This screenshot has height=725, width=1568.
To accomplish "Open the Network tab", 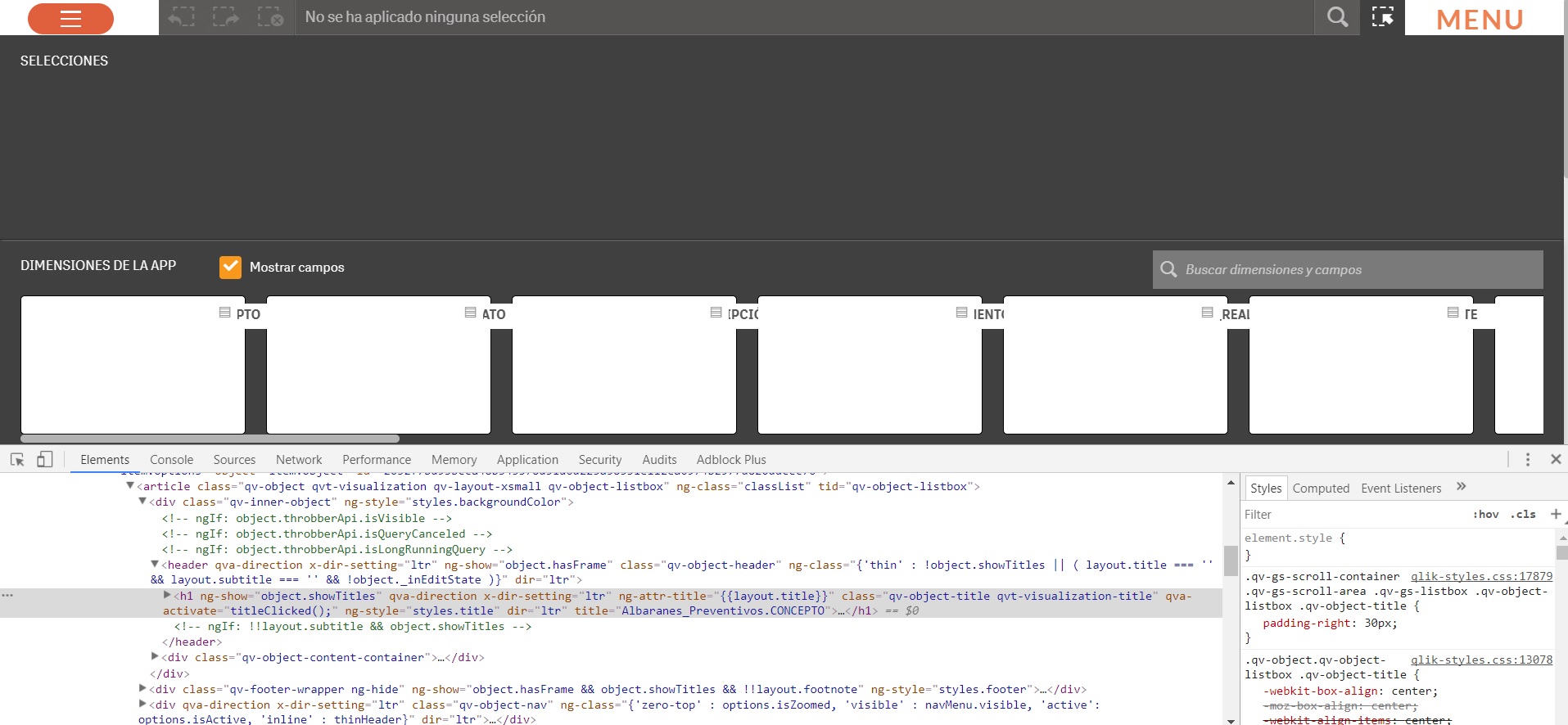I will 299,460.
